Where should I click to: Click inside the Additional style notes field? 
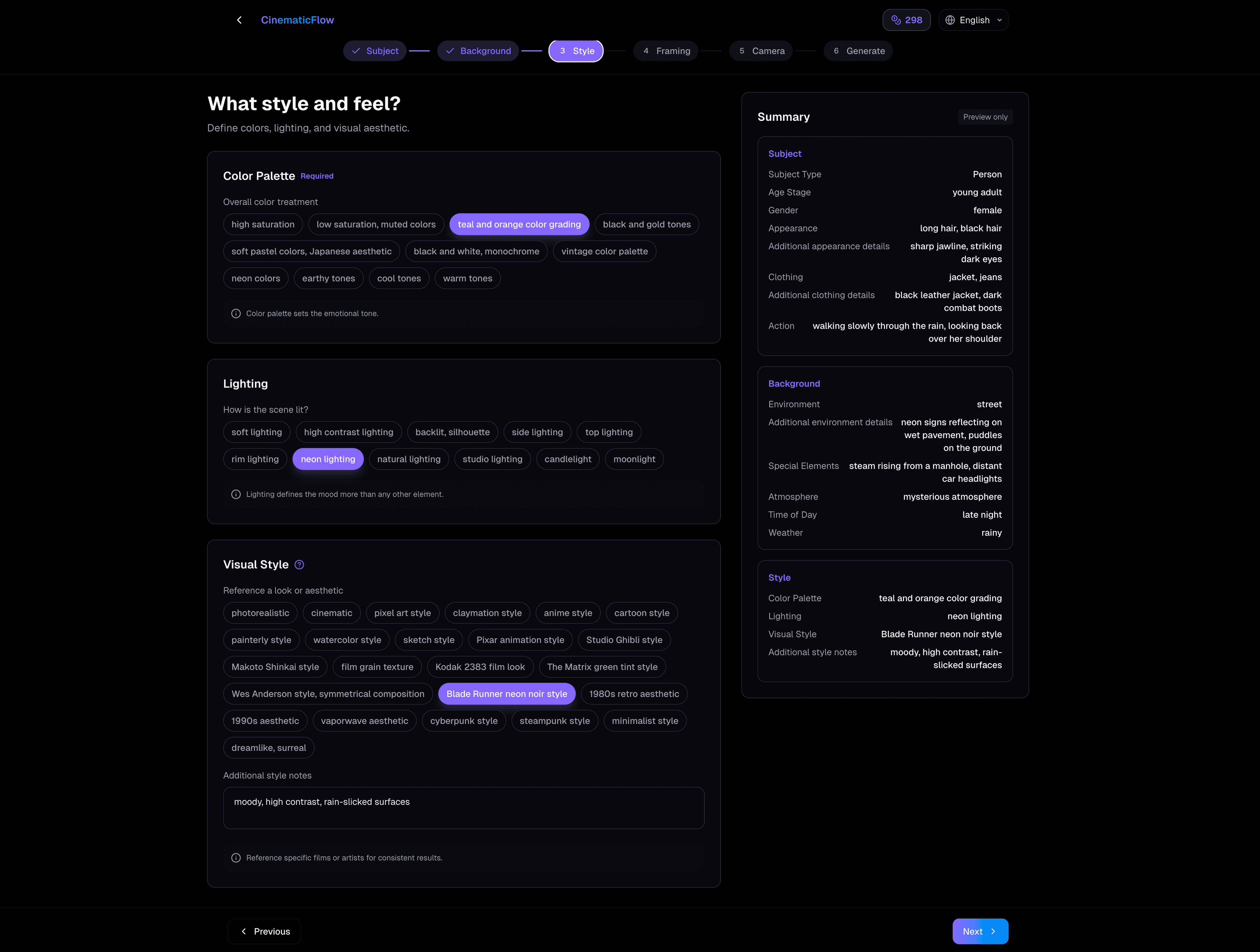point(463,807)
